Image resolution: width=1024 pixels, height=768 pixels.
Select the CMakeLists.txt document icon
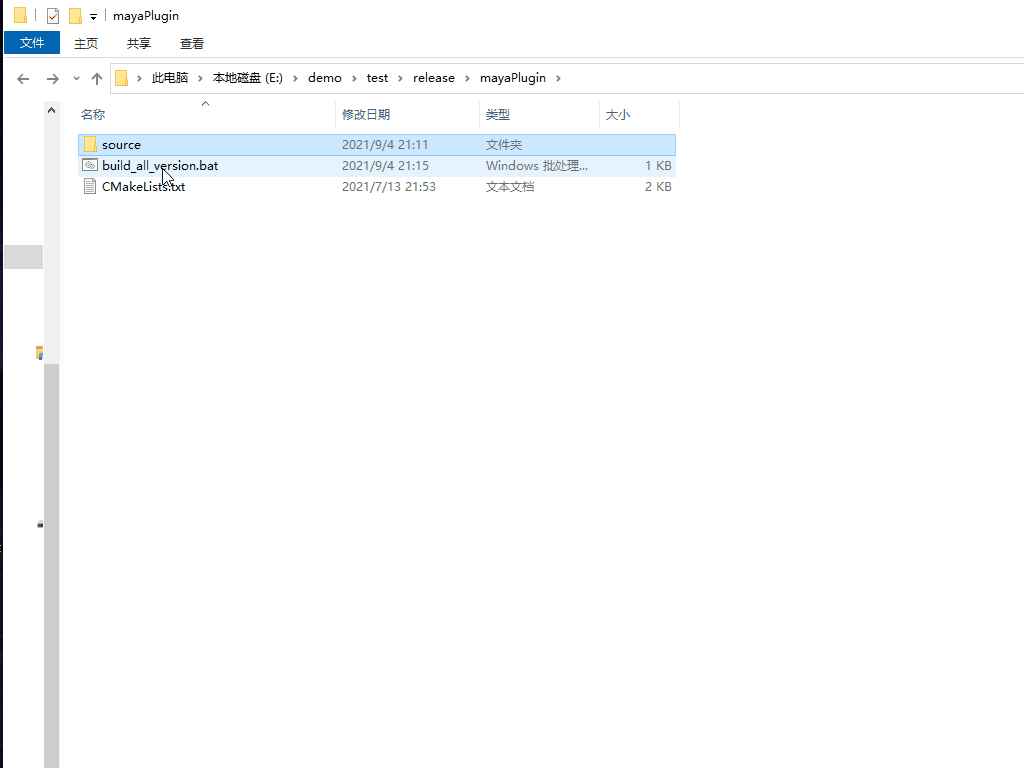(90, 187)
